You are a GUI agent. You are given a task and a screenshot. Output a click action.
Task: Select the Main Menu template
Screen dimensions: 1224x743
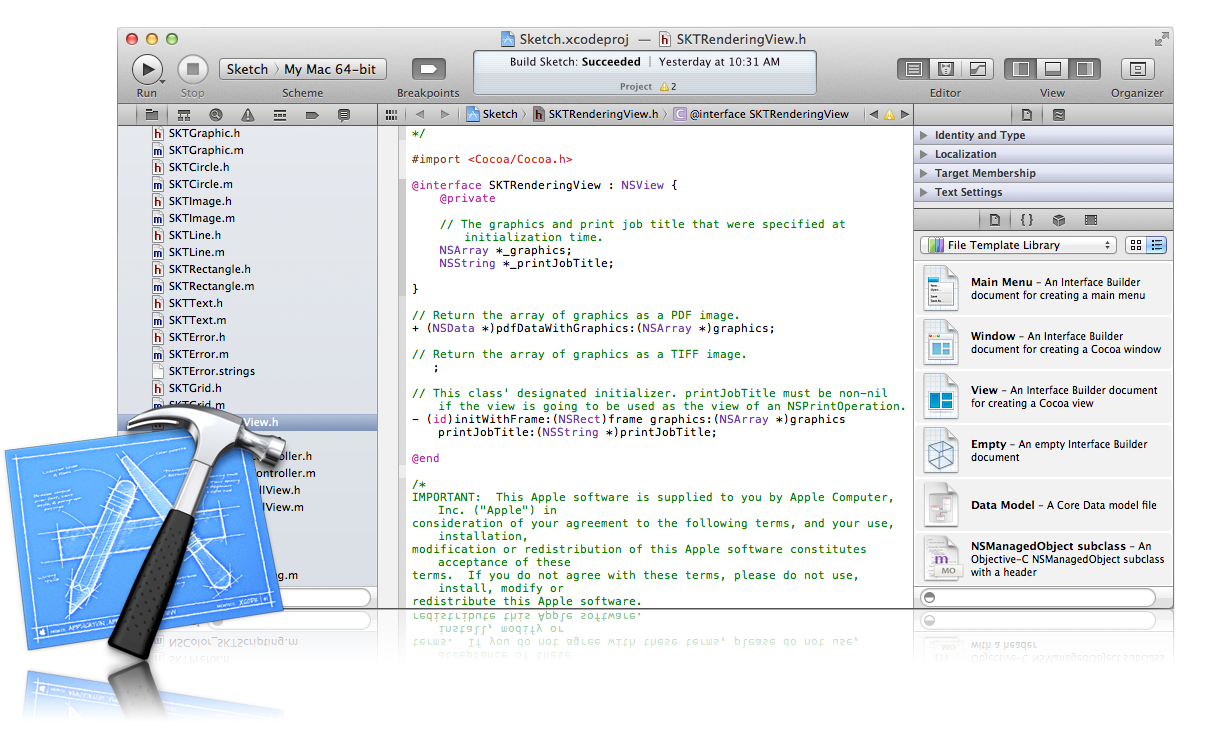point(1043,289)
